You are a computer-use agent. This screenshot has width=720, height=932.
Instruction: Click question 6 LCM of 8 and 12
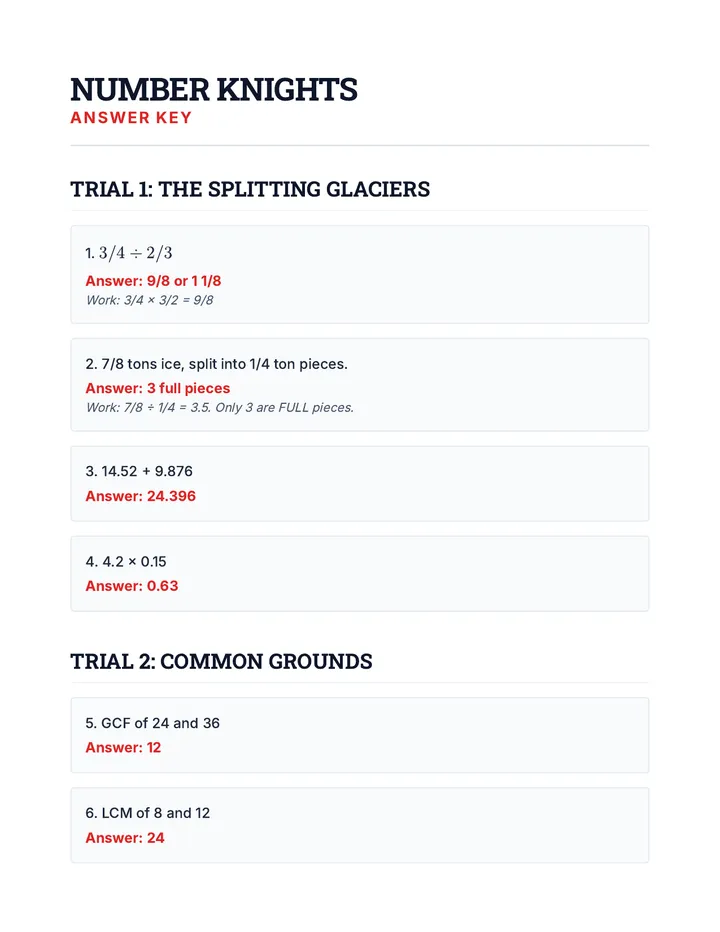148,813
